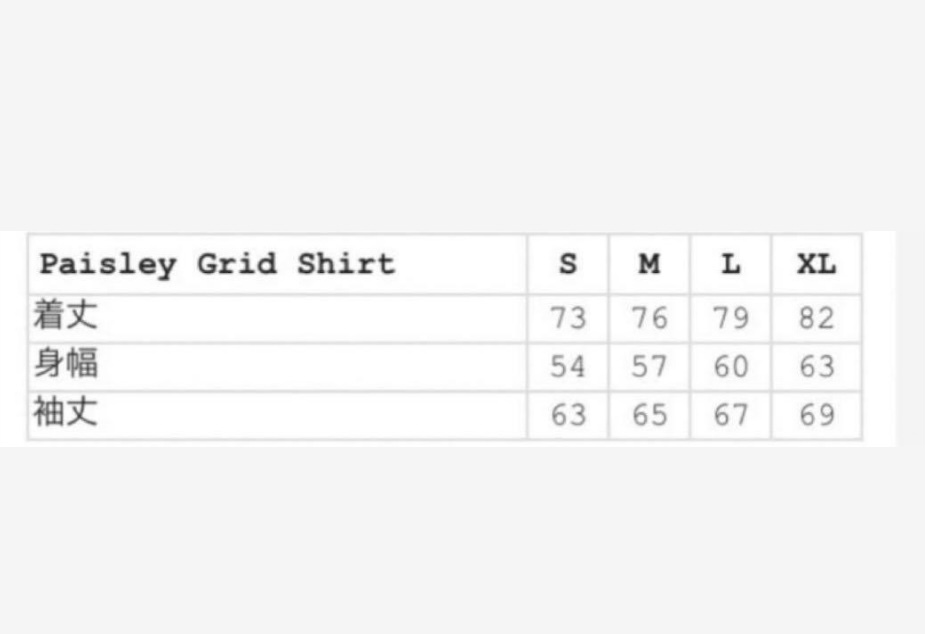This screenshot has width=936, height=634.
Task: Select the 身幅 value 63 for size XL
Action: [x=816, y=367]
